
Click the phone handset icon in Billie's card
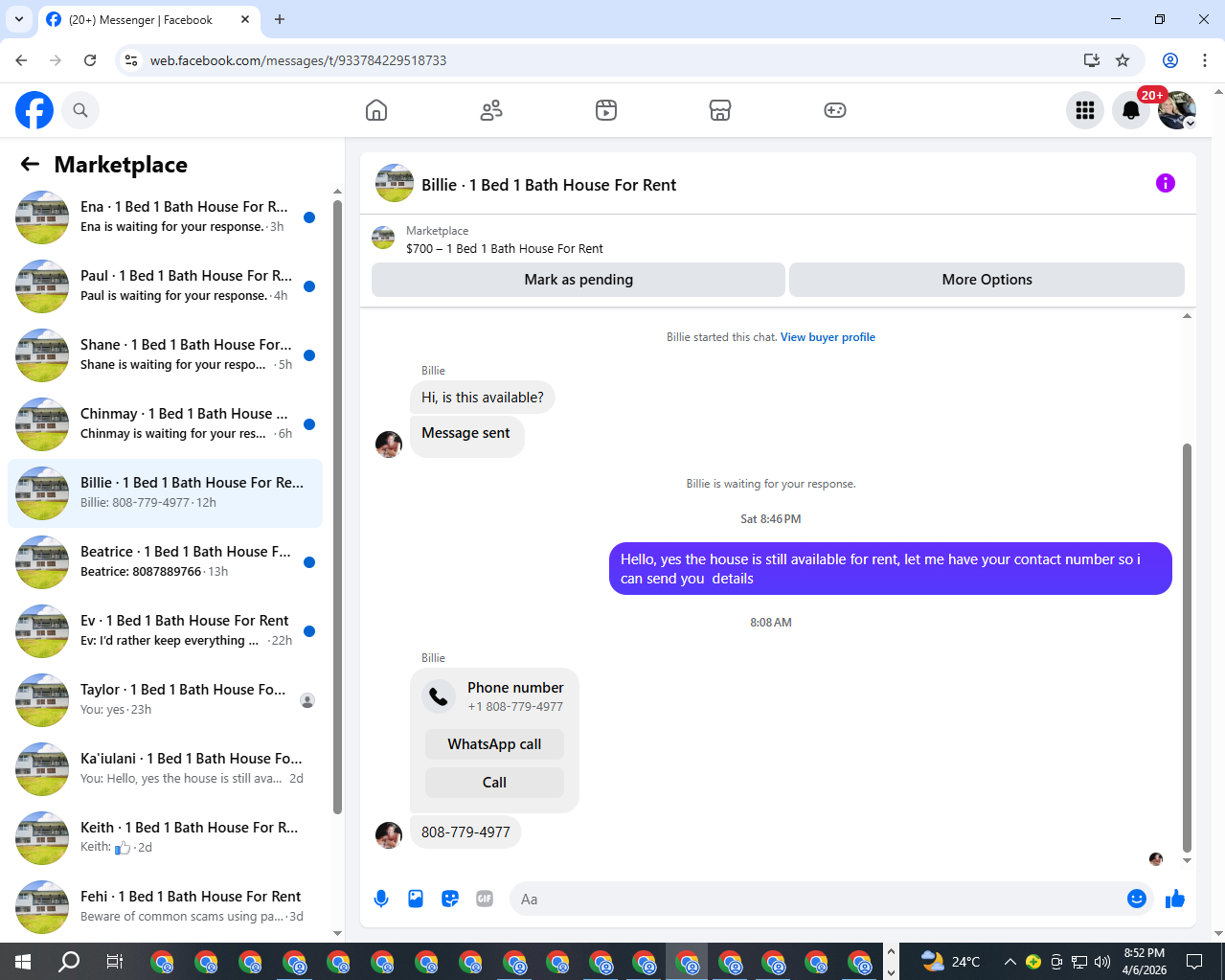coord(439,696)
